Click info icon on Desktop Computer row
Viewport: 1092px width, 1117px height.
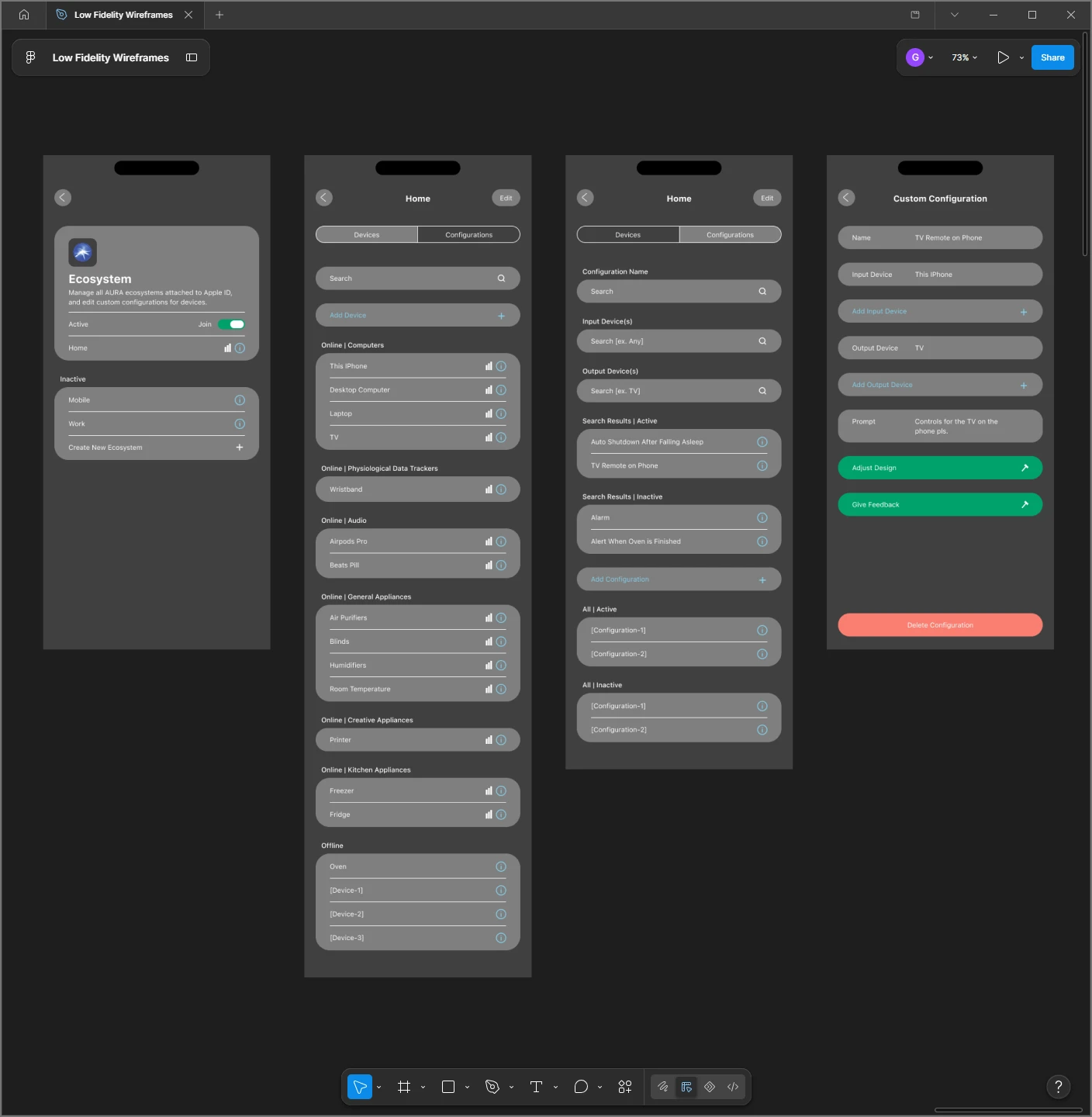[501, 390]
